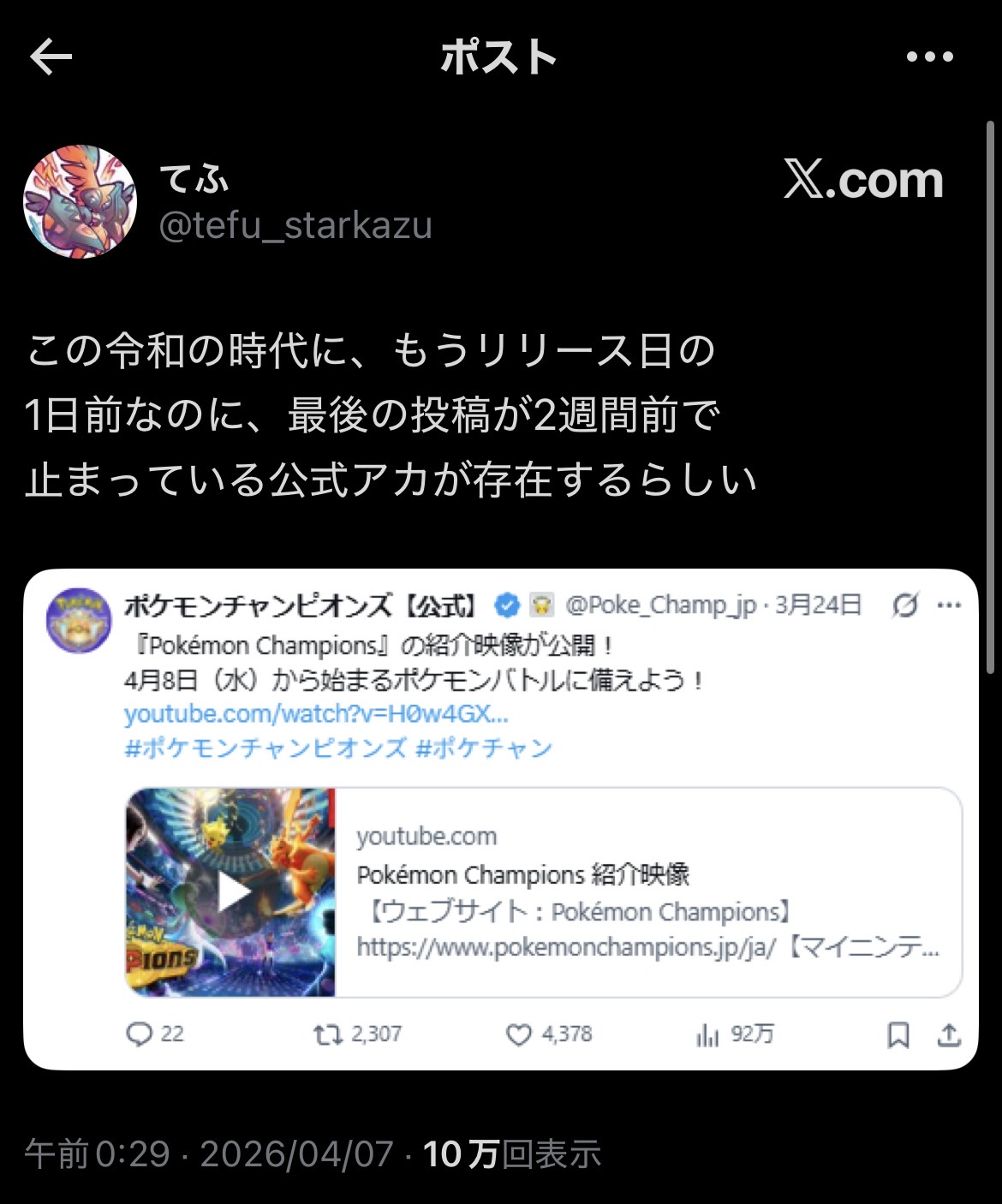Toggle the bookmark icon
Image resolution: width=1002 pixels, height=1204 pixels.
898,1034
